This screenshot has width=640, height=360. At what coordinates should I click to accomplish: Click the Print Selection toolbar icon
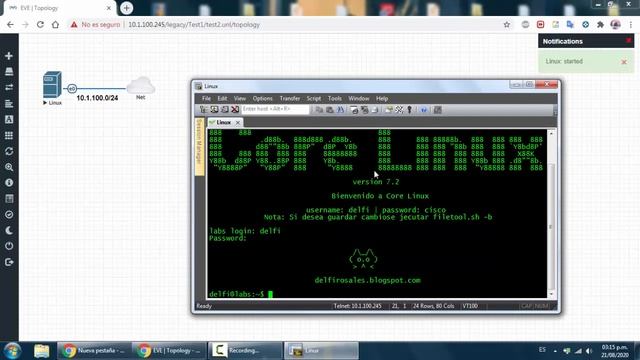364,109
